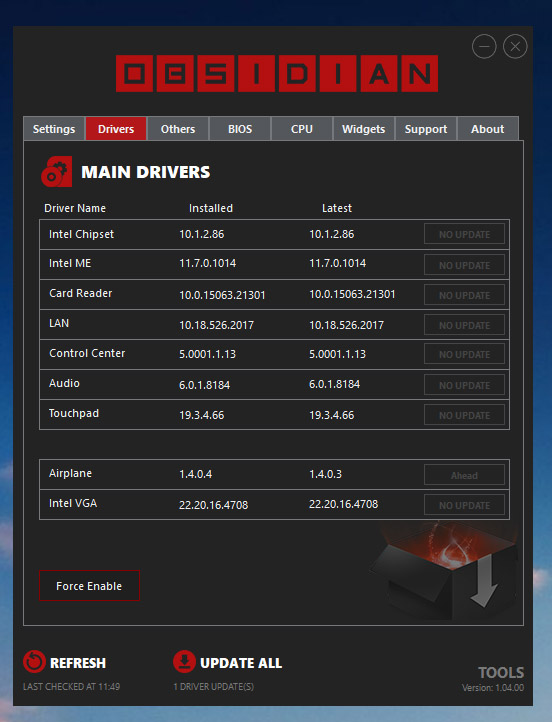Click NO UPDATE button for Audio

464,385
